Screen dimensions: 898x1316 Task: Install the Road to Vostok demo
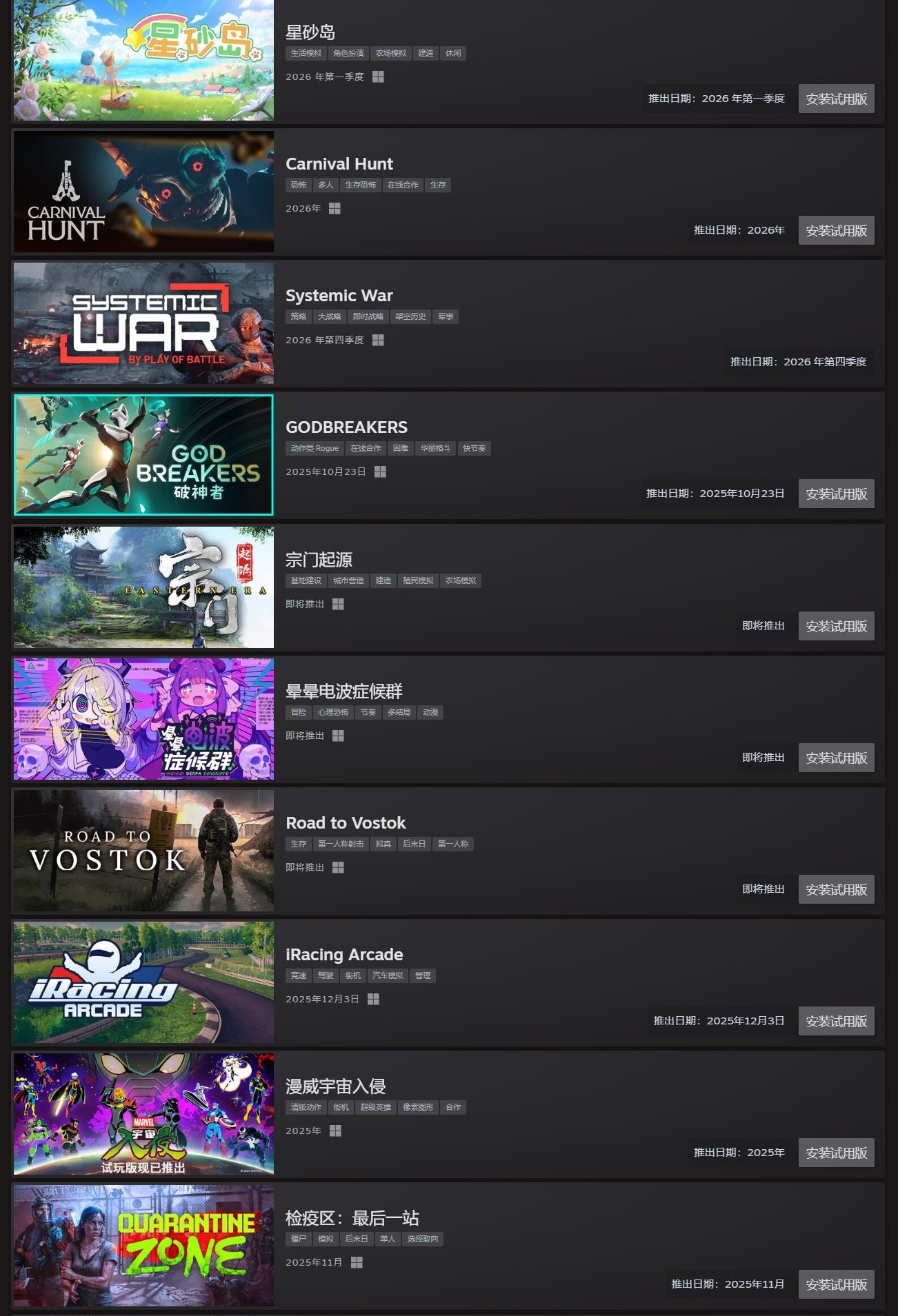click(x=836, y=889)
